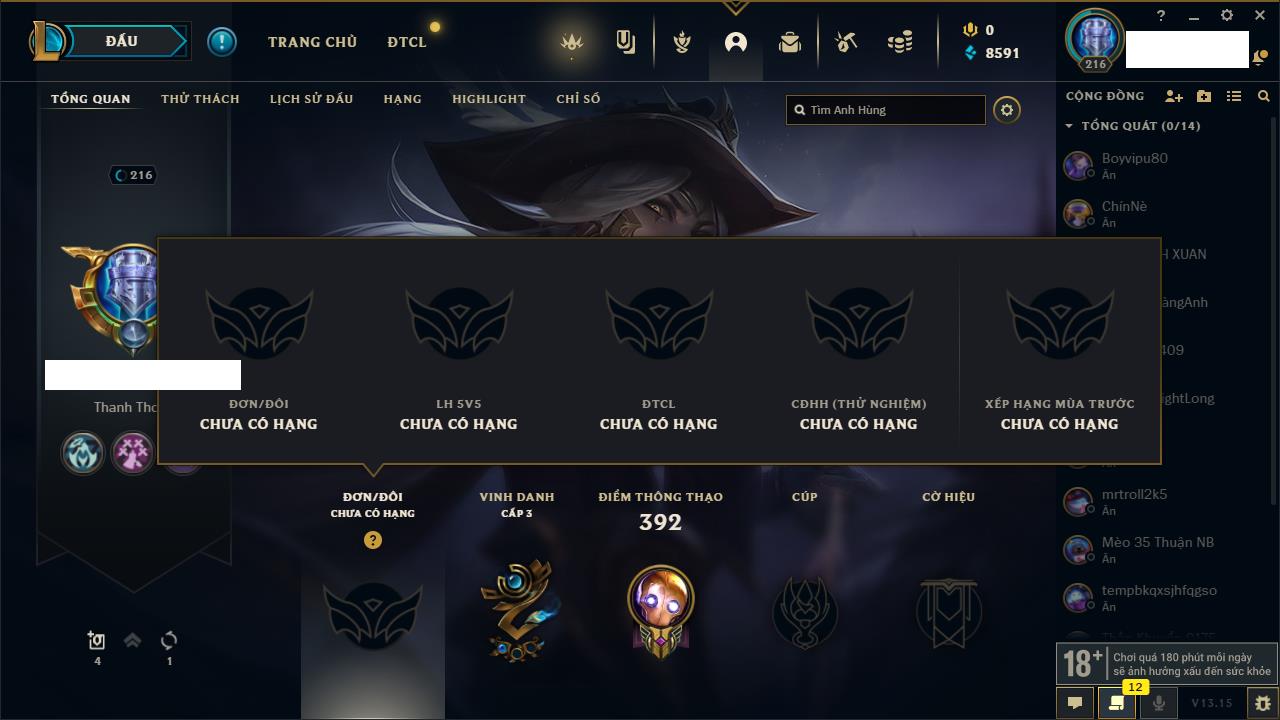The width and height of the screenshot is (1280, 720).
Task: Click the exclamation alert icon near ĐẤU
Action: point(222,42)
